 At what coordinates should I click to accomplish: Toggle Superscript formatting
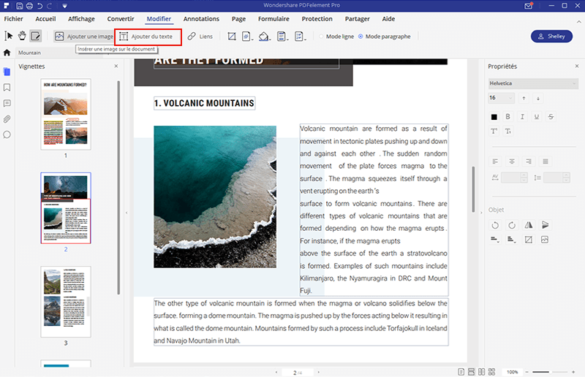pyautogui.click(x=494, y=131)
